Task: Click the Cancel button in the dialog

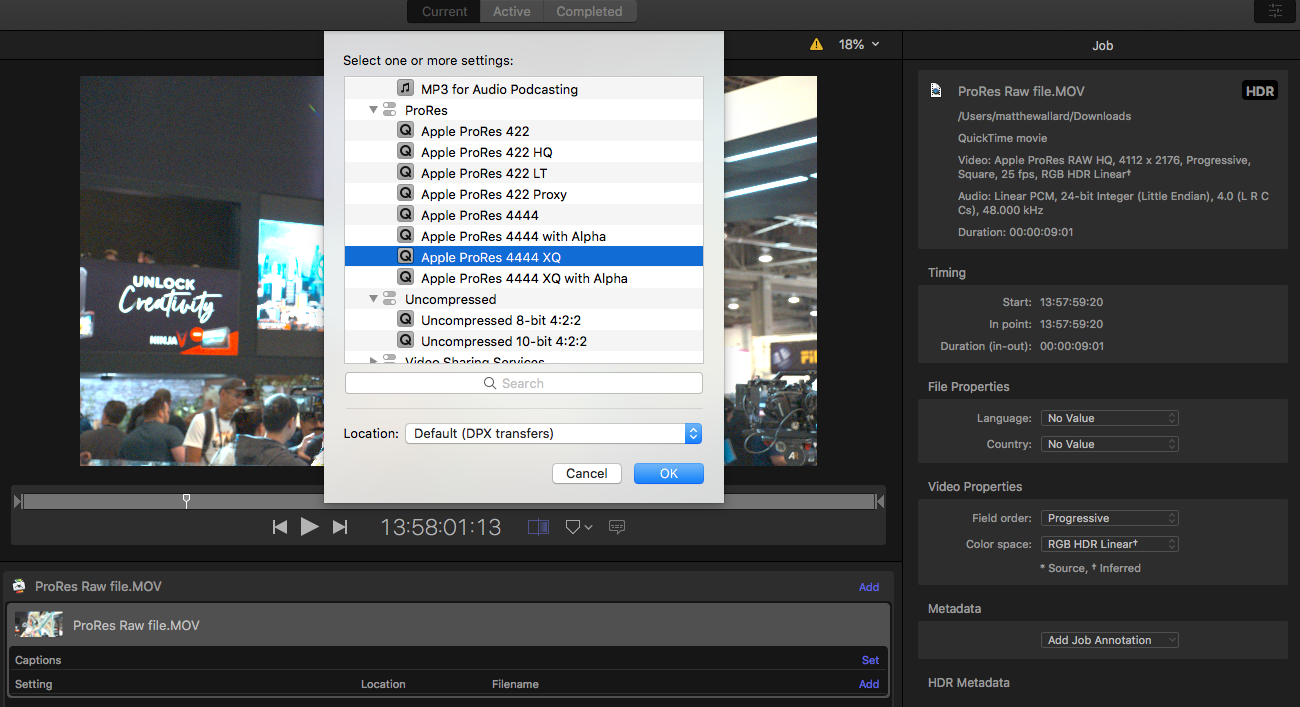Action: tap(586, 473)
